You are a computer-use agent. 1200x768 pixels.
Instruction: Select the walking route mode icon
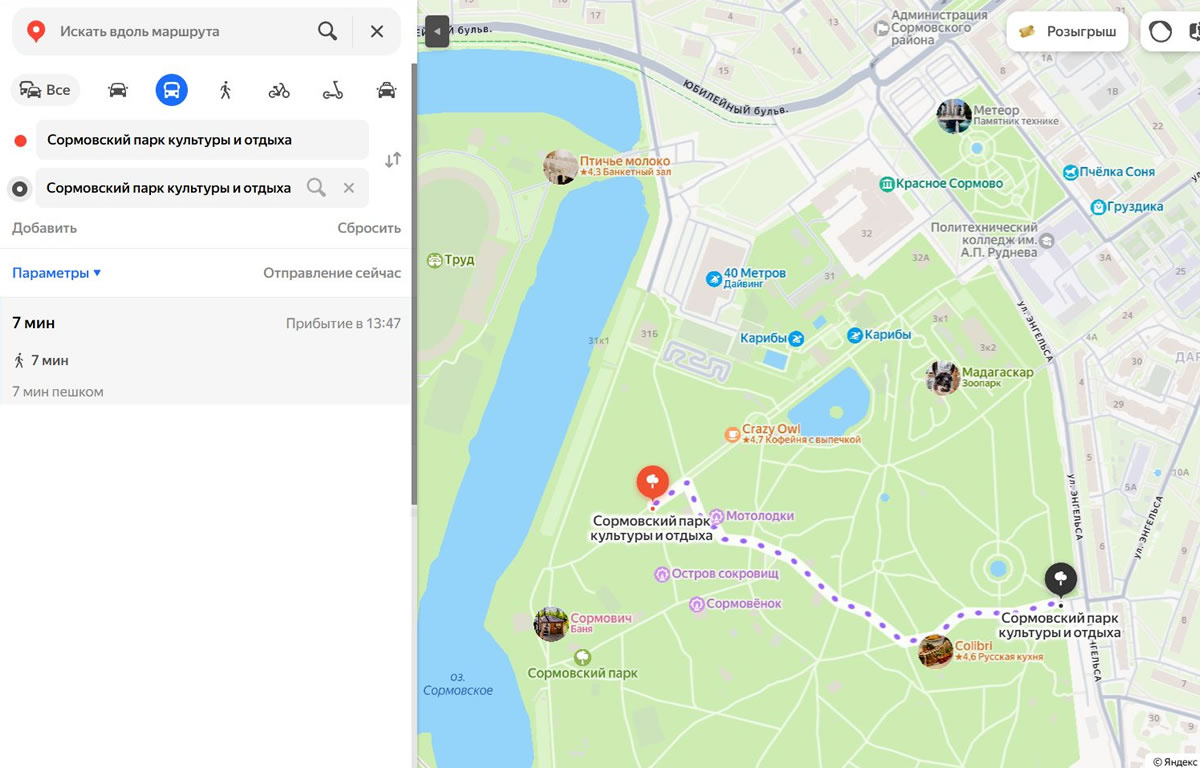click(x=225, y=90)
